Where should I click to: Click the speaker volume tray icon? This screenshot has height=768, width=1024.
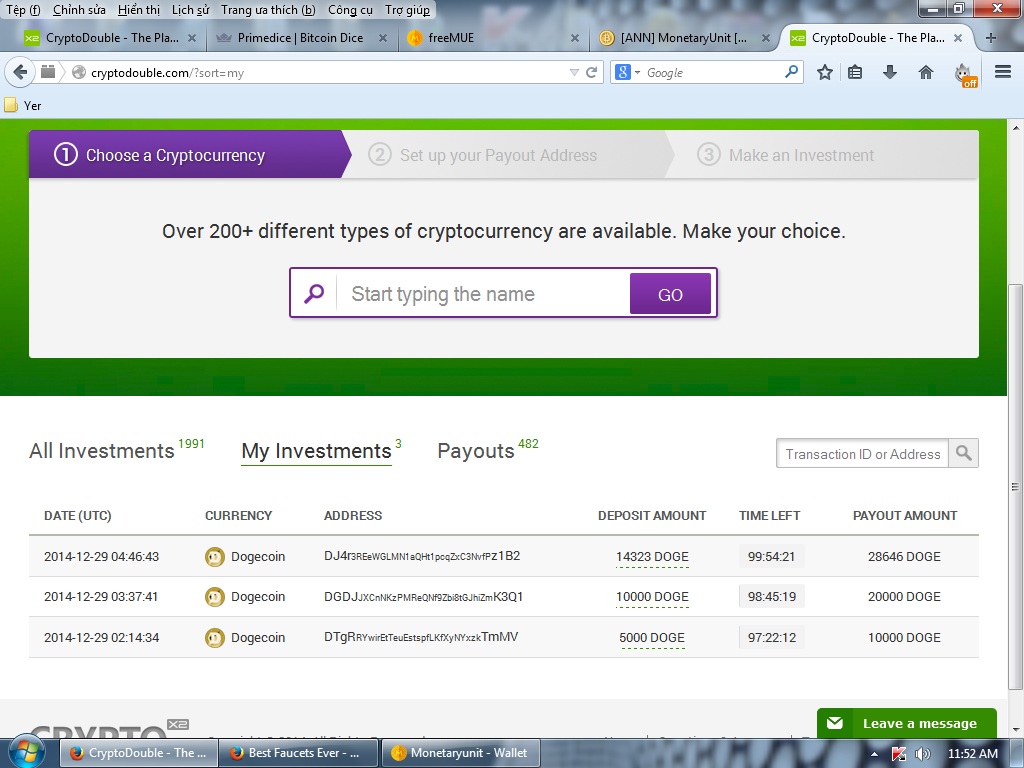click(922, 754)
